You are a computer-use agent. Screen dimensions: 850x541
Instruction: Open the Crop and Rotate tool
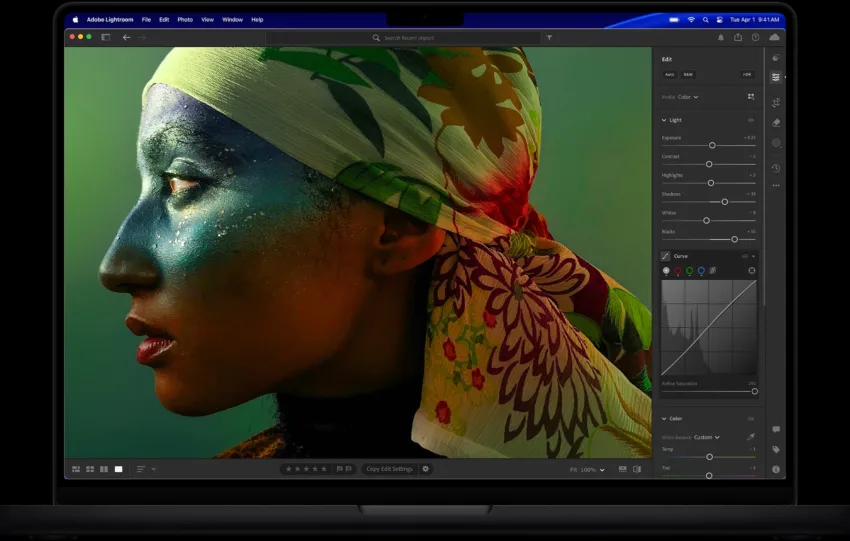[x=776, y=102]
